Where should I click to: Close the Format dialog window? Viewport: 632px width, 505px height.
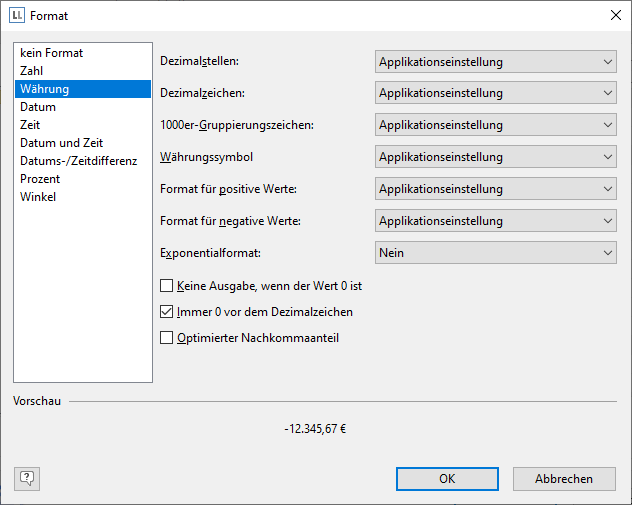[x=613, y=16]
